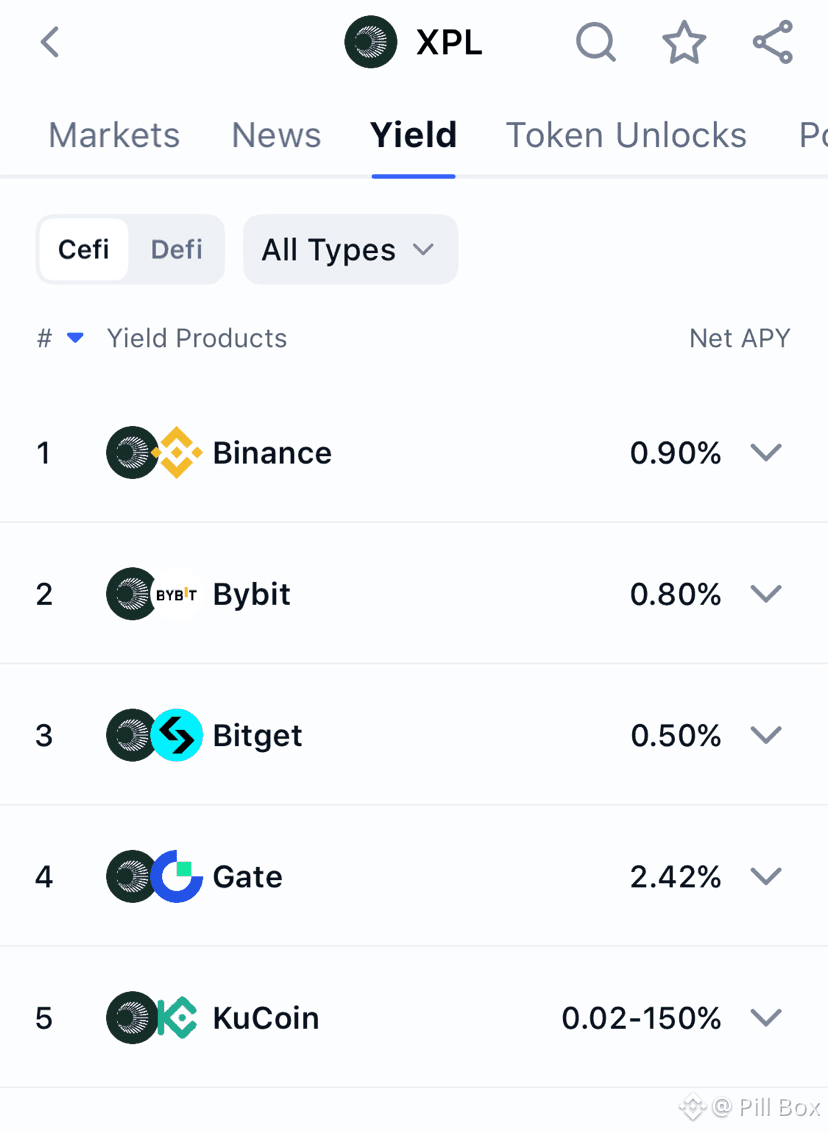This screenshot has height=1132, width=828.
Task: Expand the KuCoin yield details chevron
Action: coord(766,1018)
